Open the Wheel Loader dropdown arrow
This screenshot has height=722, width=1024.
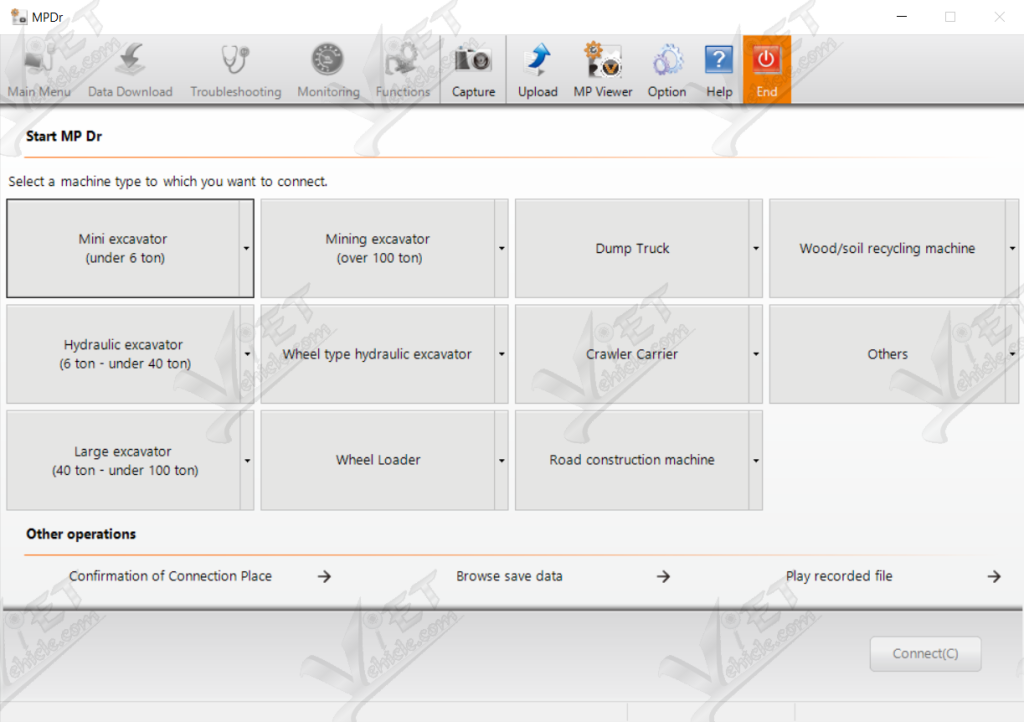[x=501, y=461]
